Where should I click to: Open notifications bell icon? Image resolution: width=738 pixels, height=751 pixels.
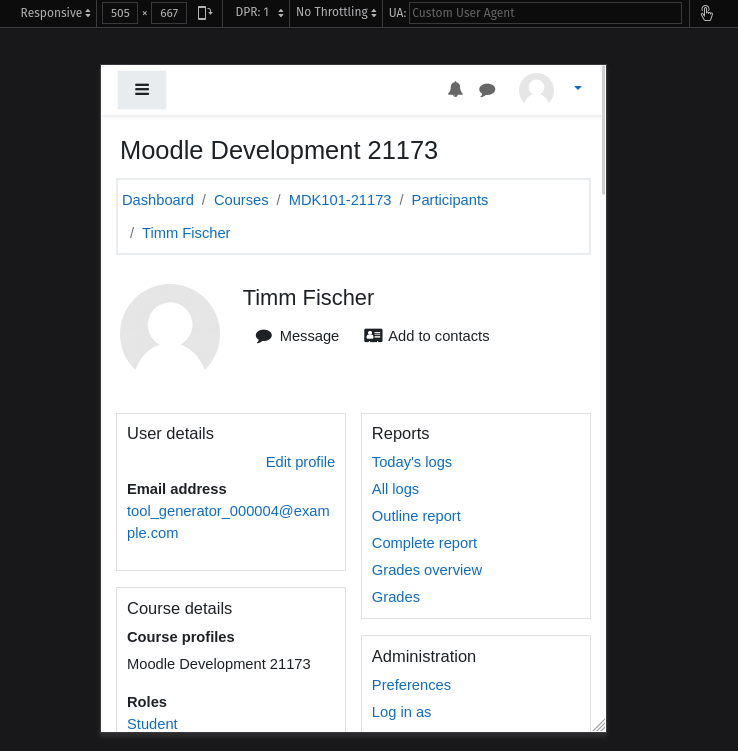click(455, 89)
